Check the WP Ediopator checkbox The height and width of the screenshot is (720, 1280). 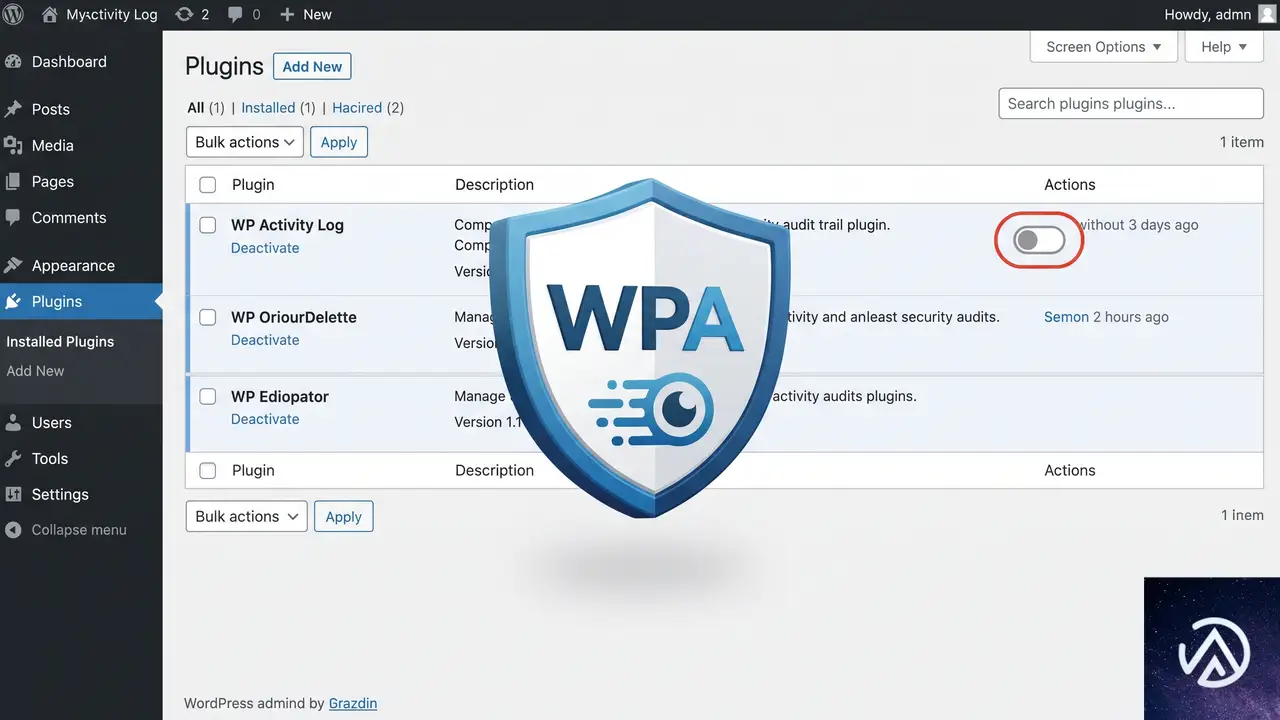208,396
